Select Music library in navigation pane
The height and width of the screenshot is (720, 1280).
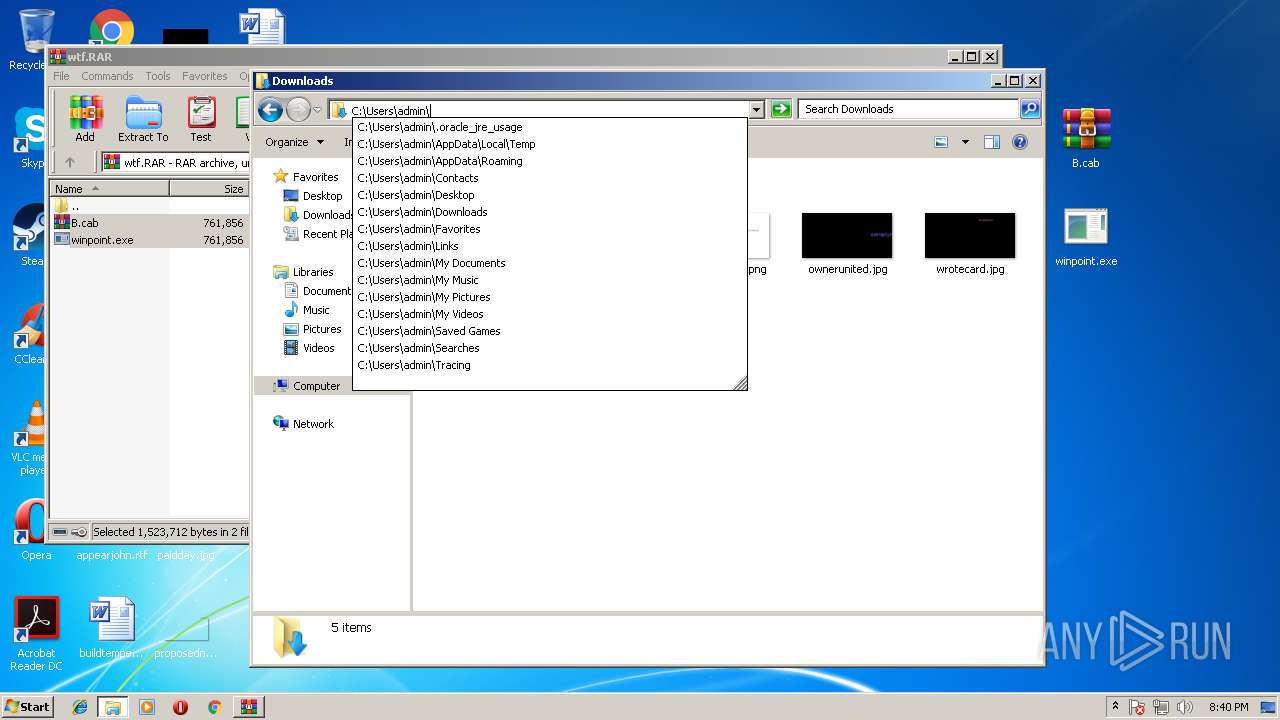pyautogui.click(x=307, y=310)
